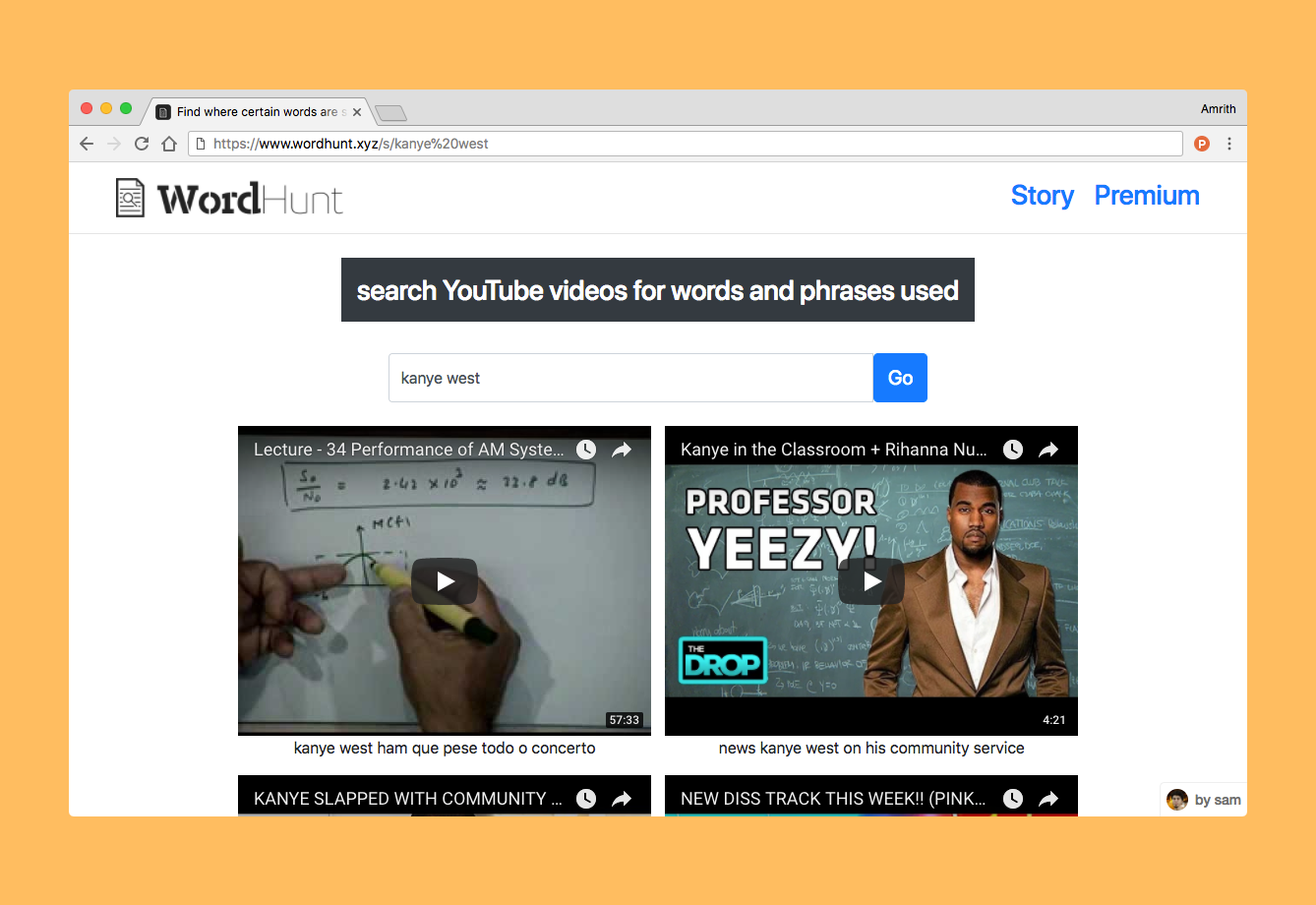Click Share arrow on Kanye in the Classroom video
1316x905 pixels.
pyautogui.click(x=1048, y=450)
